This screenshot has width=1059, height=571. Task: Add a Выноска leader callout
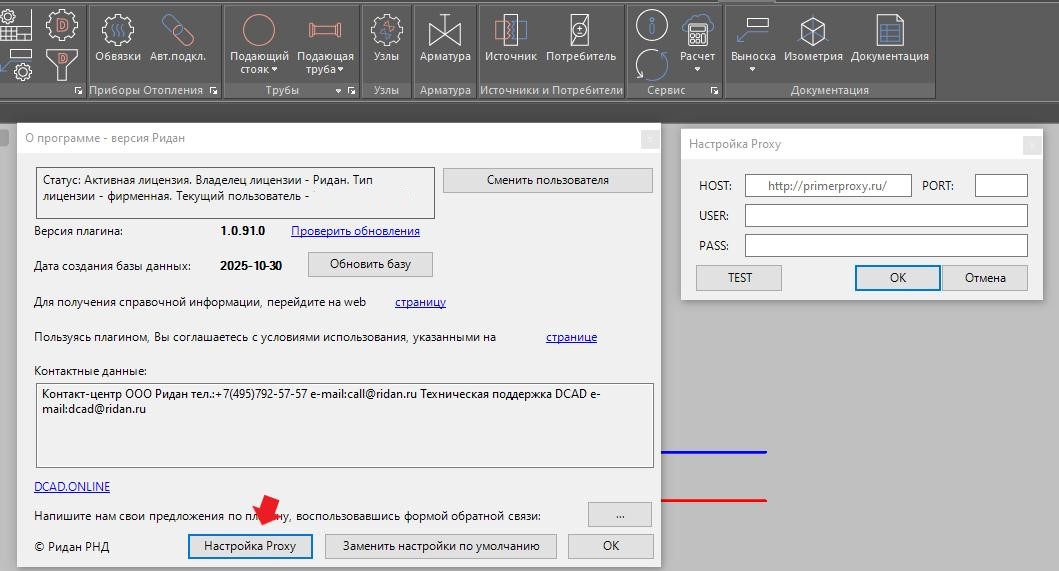(752, 39)
